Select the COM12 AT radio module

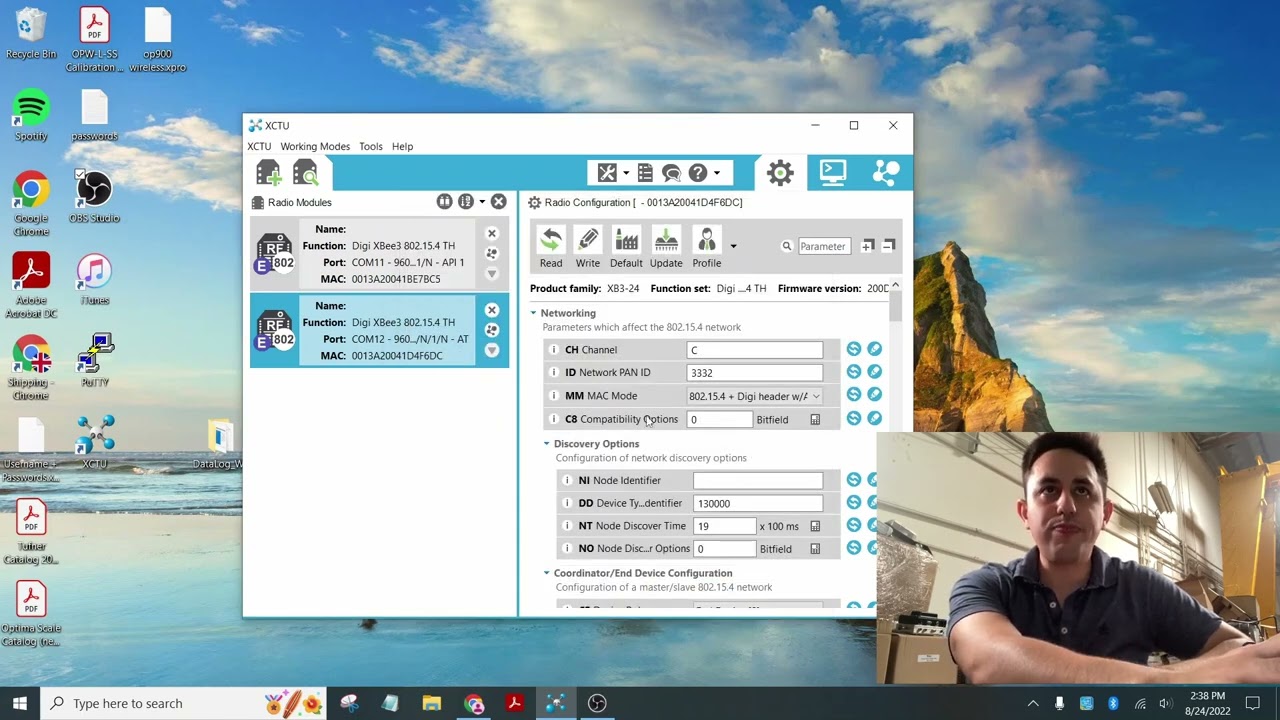click(379, 330)
